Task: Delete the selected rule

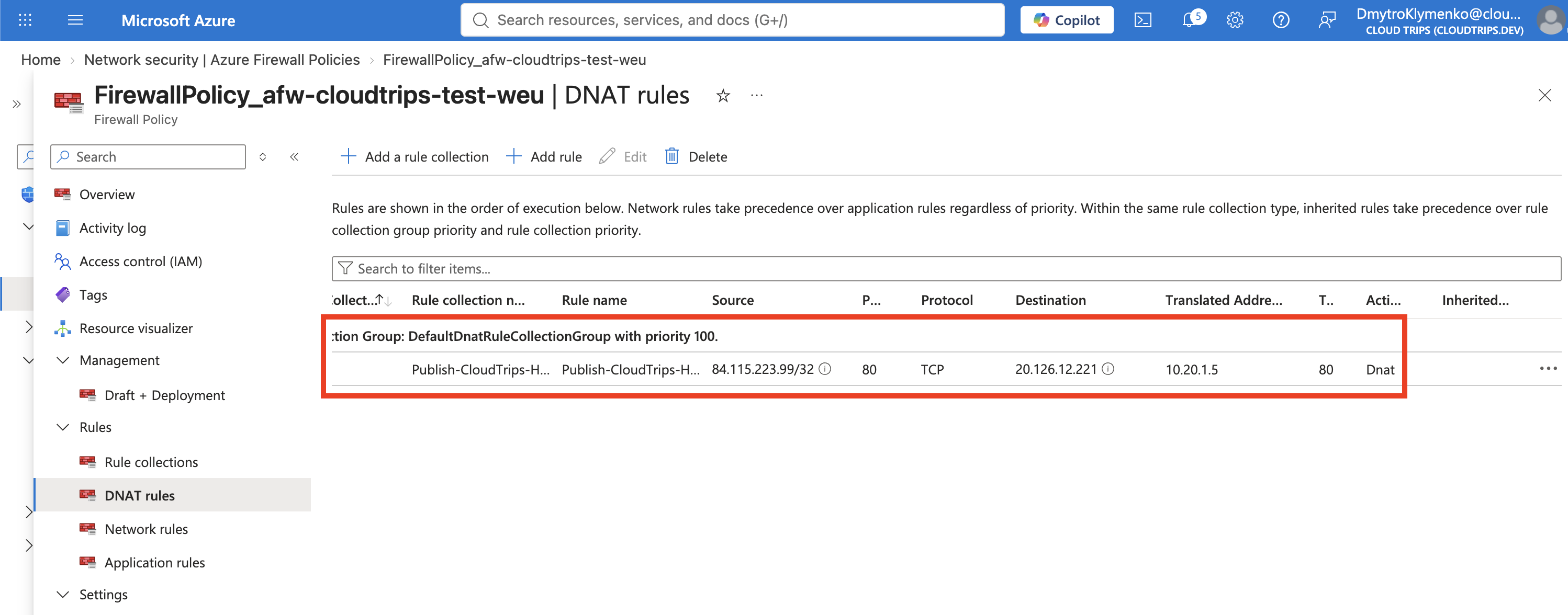Action: point(696,157)
